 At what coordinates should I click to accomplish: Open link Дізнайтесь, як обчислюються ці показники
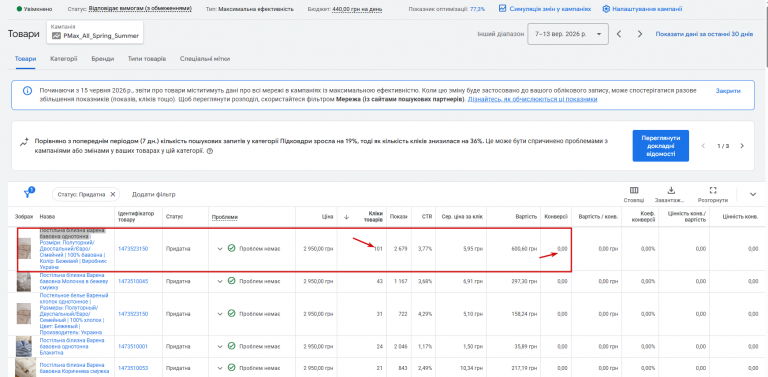[532, 99]
